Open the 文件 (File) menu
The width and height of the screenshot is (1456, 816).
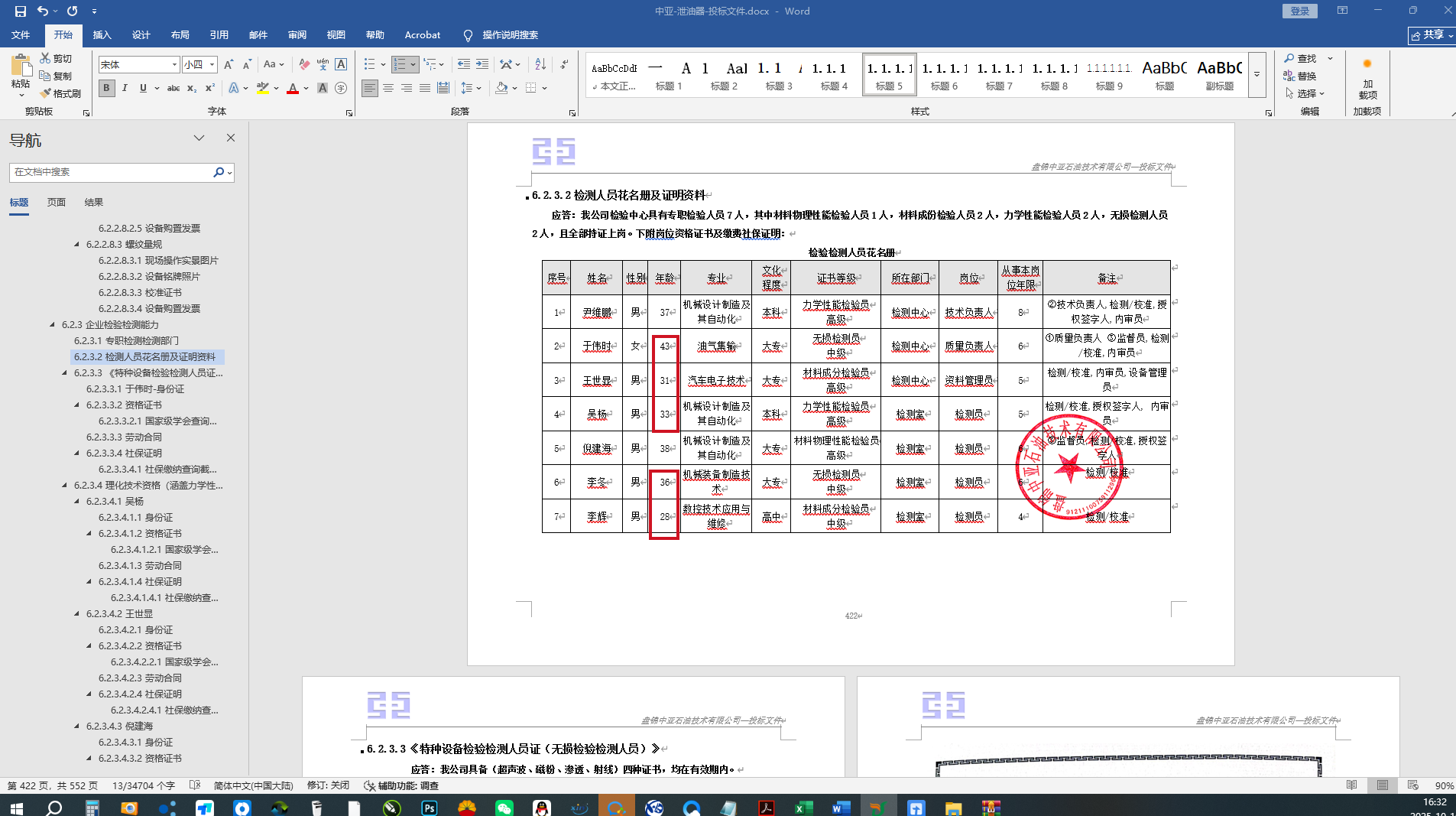(x=21, y=35)
